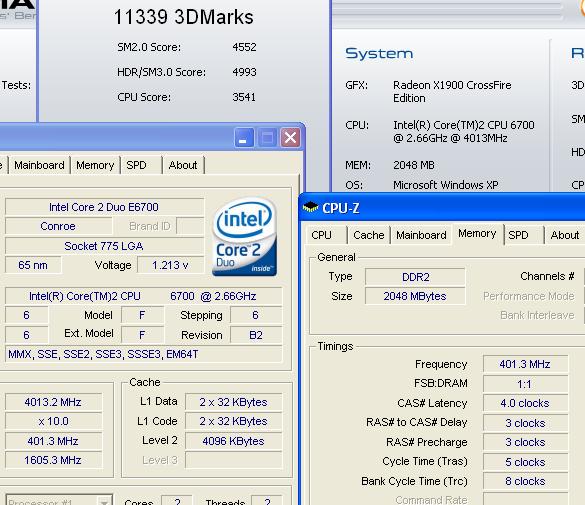Click RAS# to CAS# Delay value 3 clocks
The image size is (585, 505).
pos(525,423)
